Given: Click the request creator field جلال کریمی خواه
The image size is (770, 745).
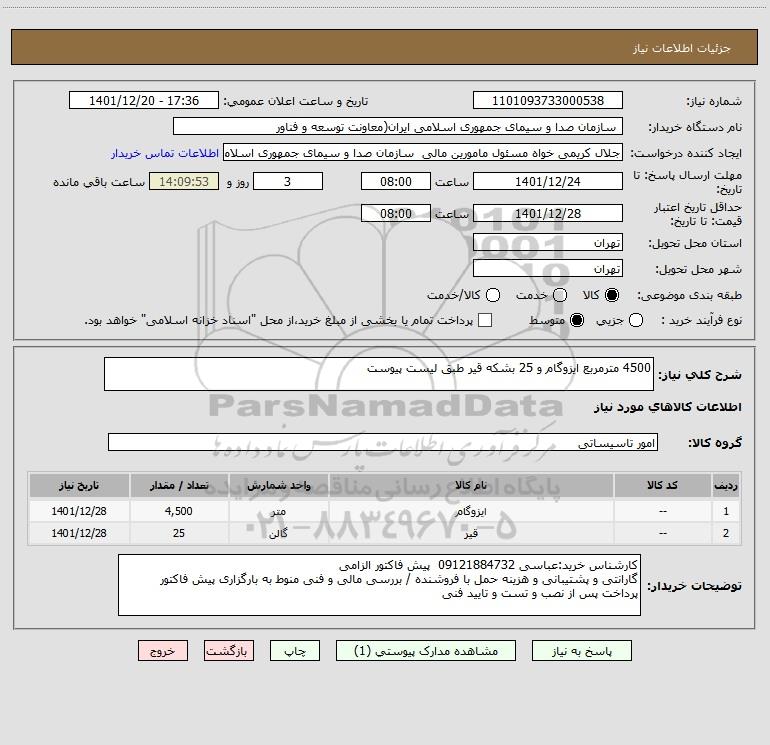Looking at the screenshot, I should point(423,153).
